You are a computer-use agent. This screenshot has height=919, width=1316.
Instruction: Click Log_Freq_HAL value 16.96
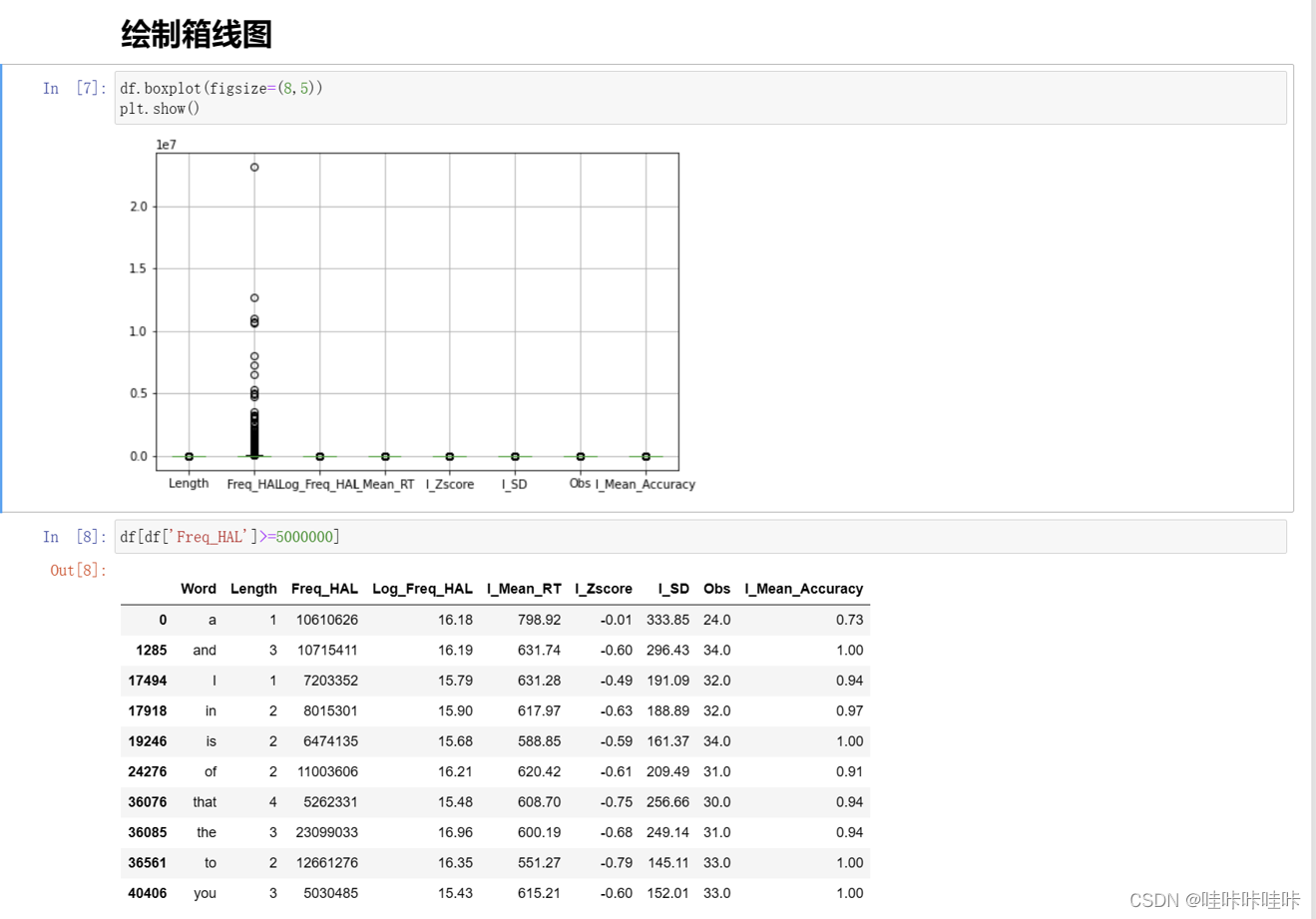[456, 832]
